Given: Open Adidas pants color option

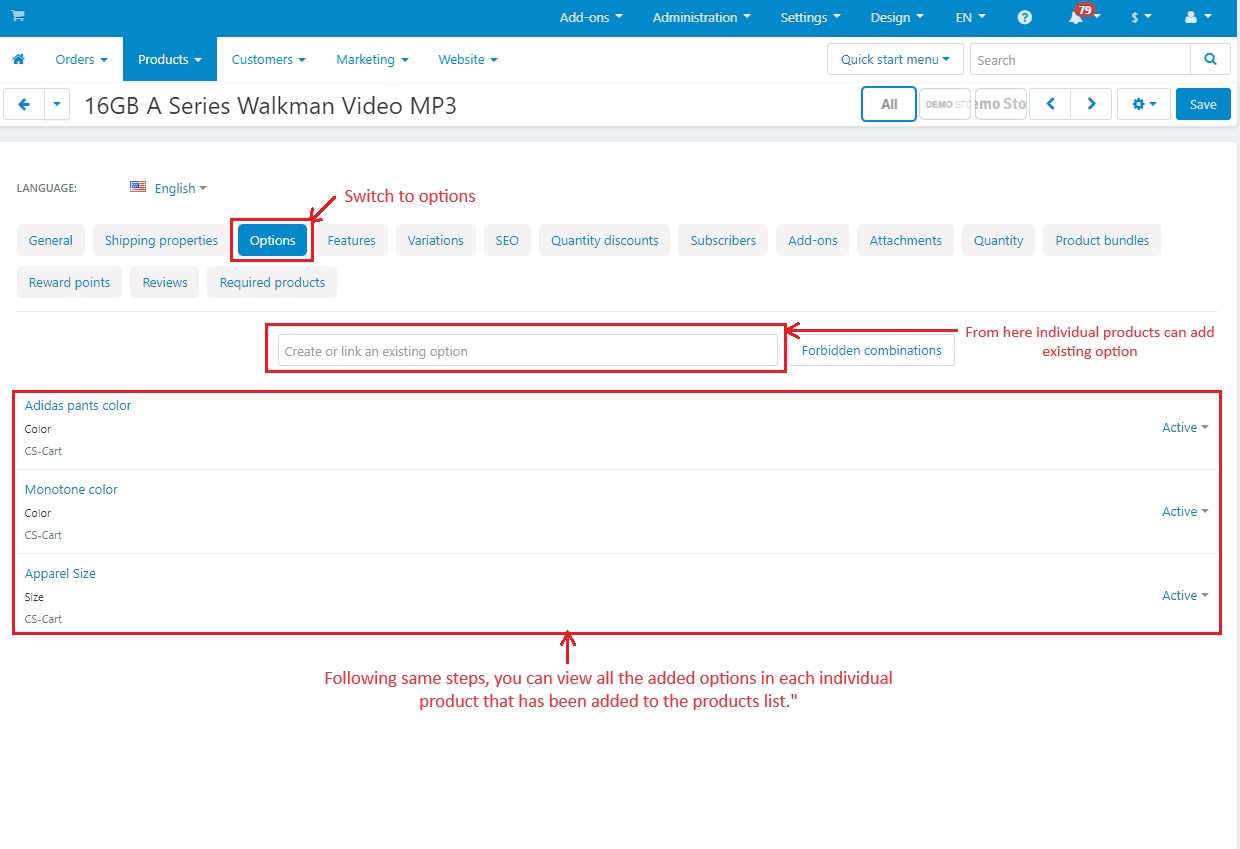Looking at the screenshot, I should click(78, 405).
